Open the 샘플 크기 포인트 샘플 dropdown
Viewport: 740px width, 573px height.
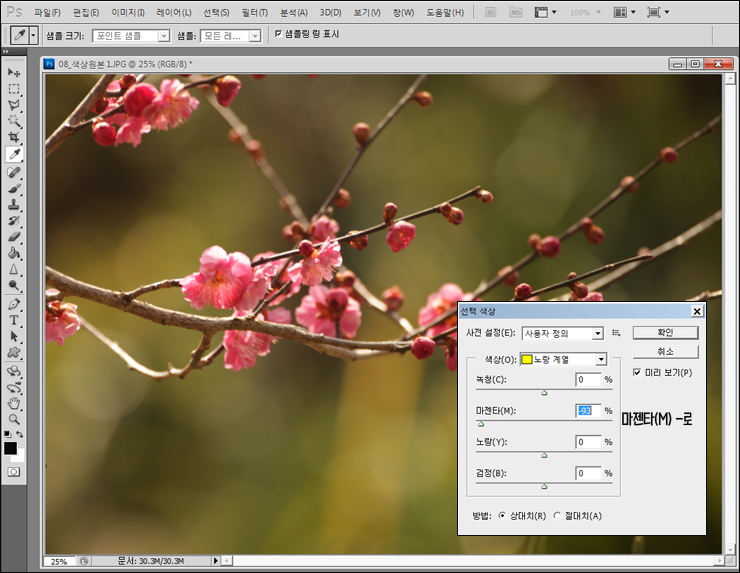[x=131, y=36]
